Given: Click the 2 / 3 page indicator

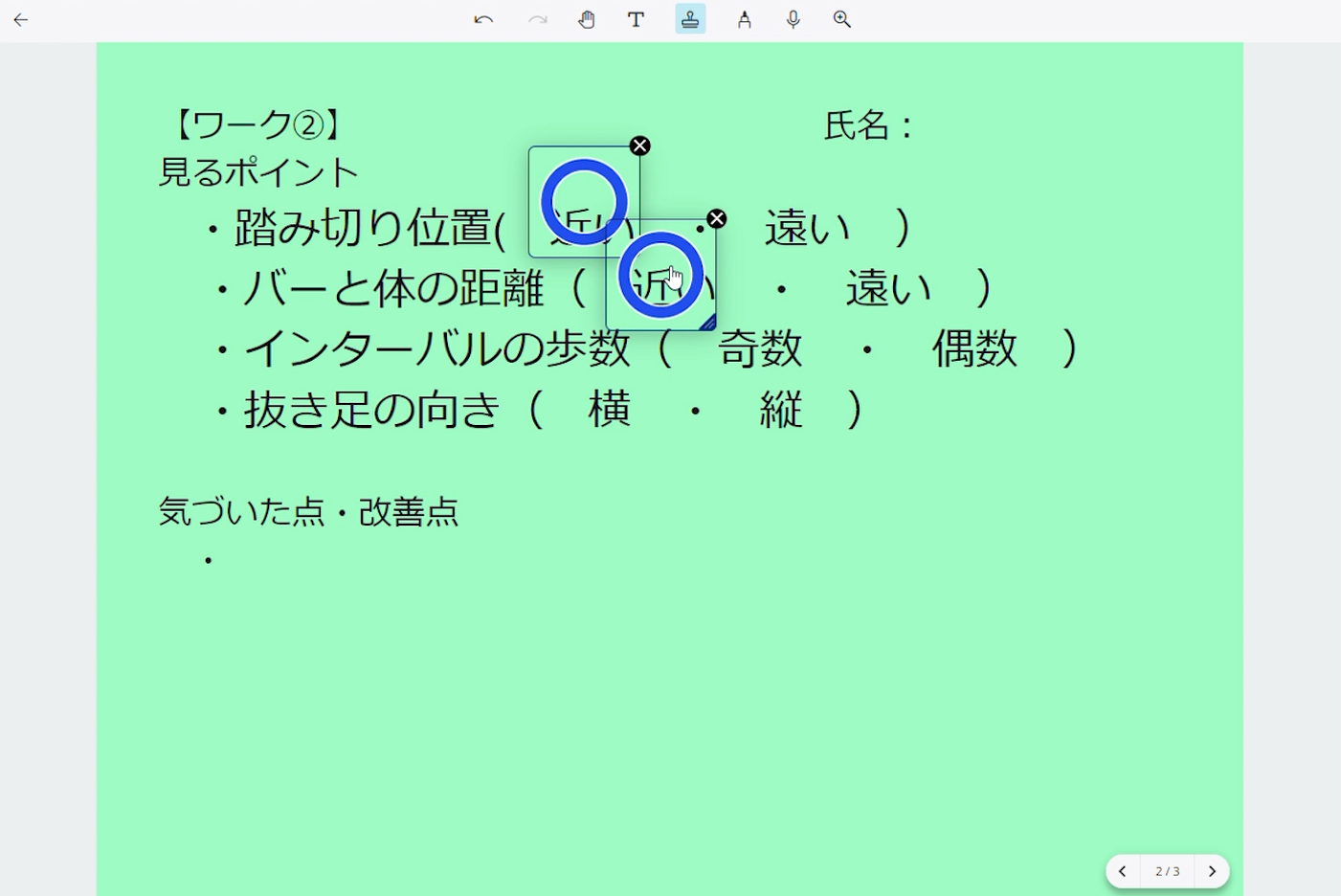Looking at the screenshot, I should (1168, 871).
